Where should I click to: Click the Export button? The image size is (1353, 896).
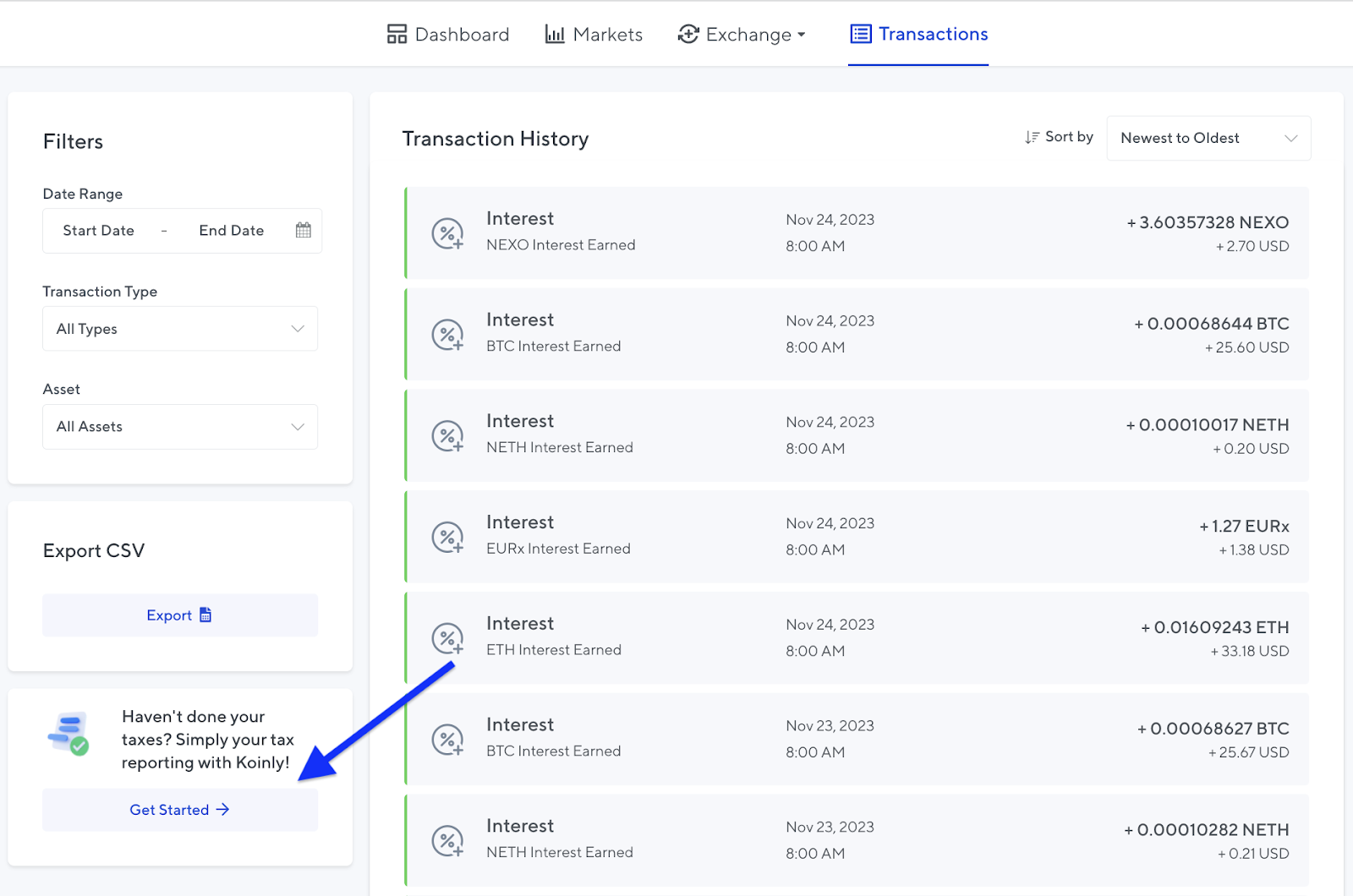click(179, 615)
